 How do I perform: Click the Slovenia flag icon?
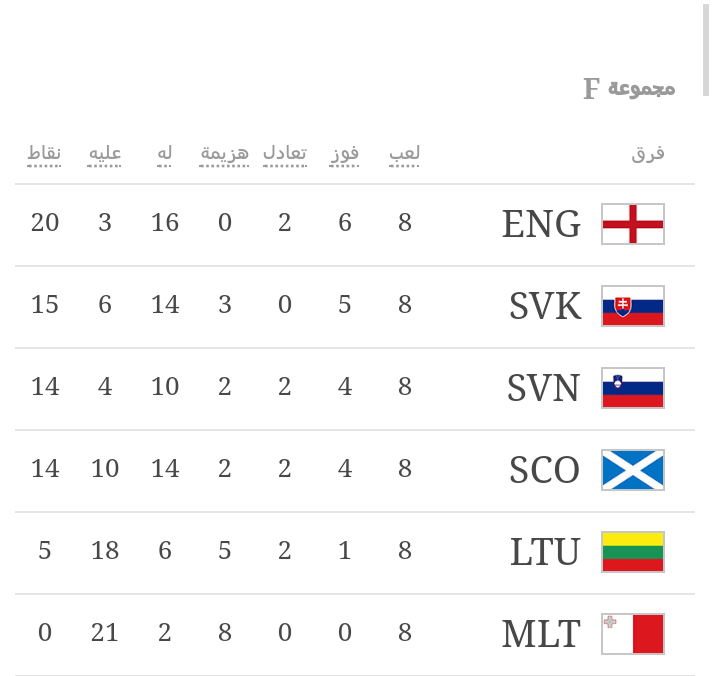click(632, 388)
